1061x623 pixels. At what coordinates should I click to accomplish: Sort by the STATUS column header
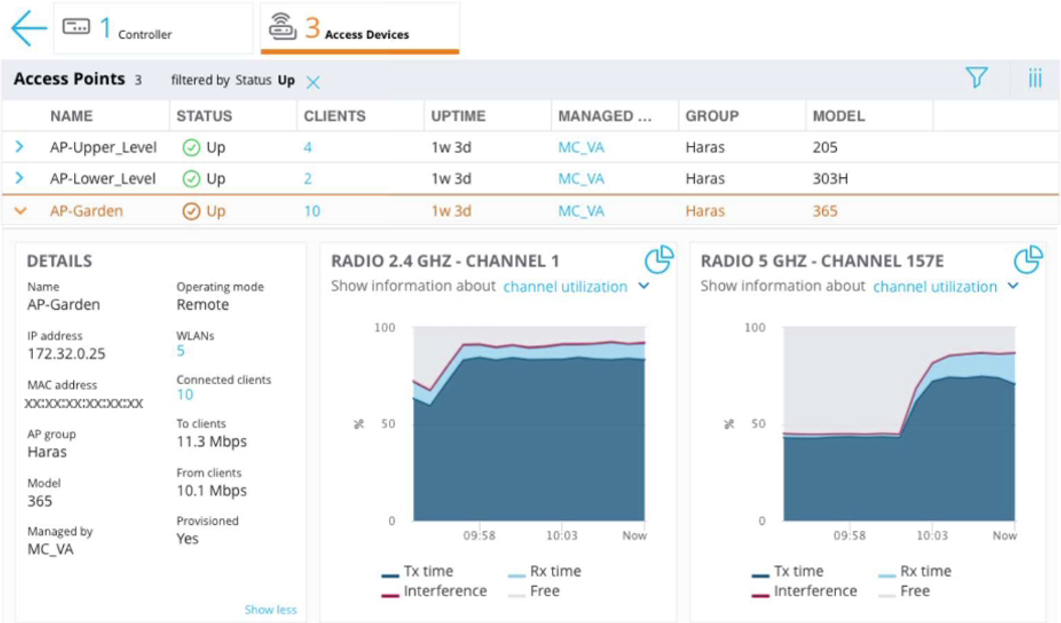tap(204, 116)
